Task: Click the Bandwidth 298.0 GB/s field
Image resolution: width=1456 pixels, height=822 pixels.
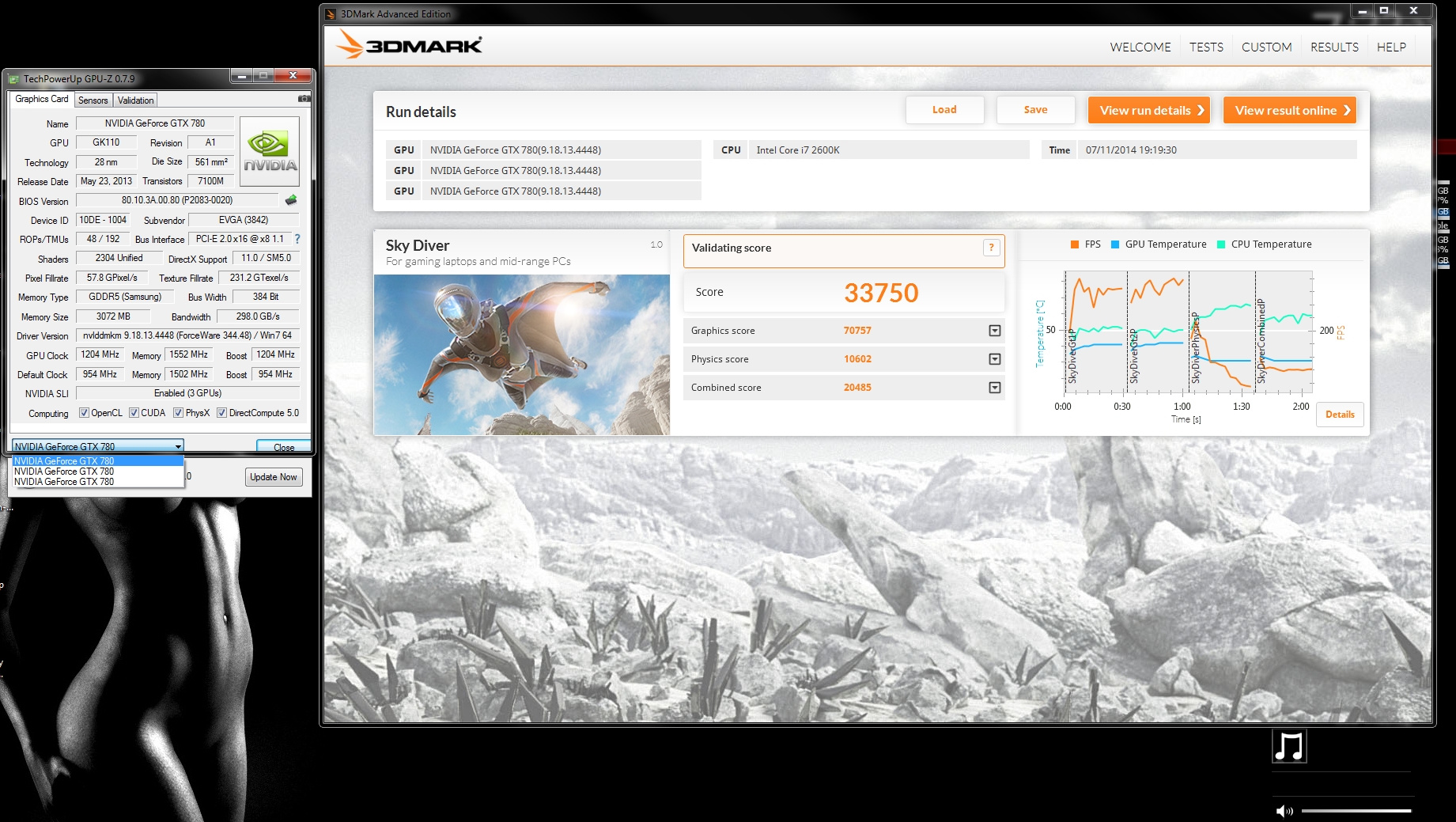Action: tap(258, 316)
